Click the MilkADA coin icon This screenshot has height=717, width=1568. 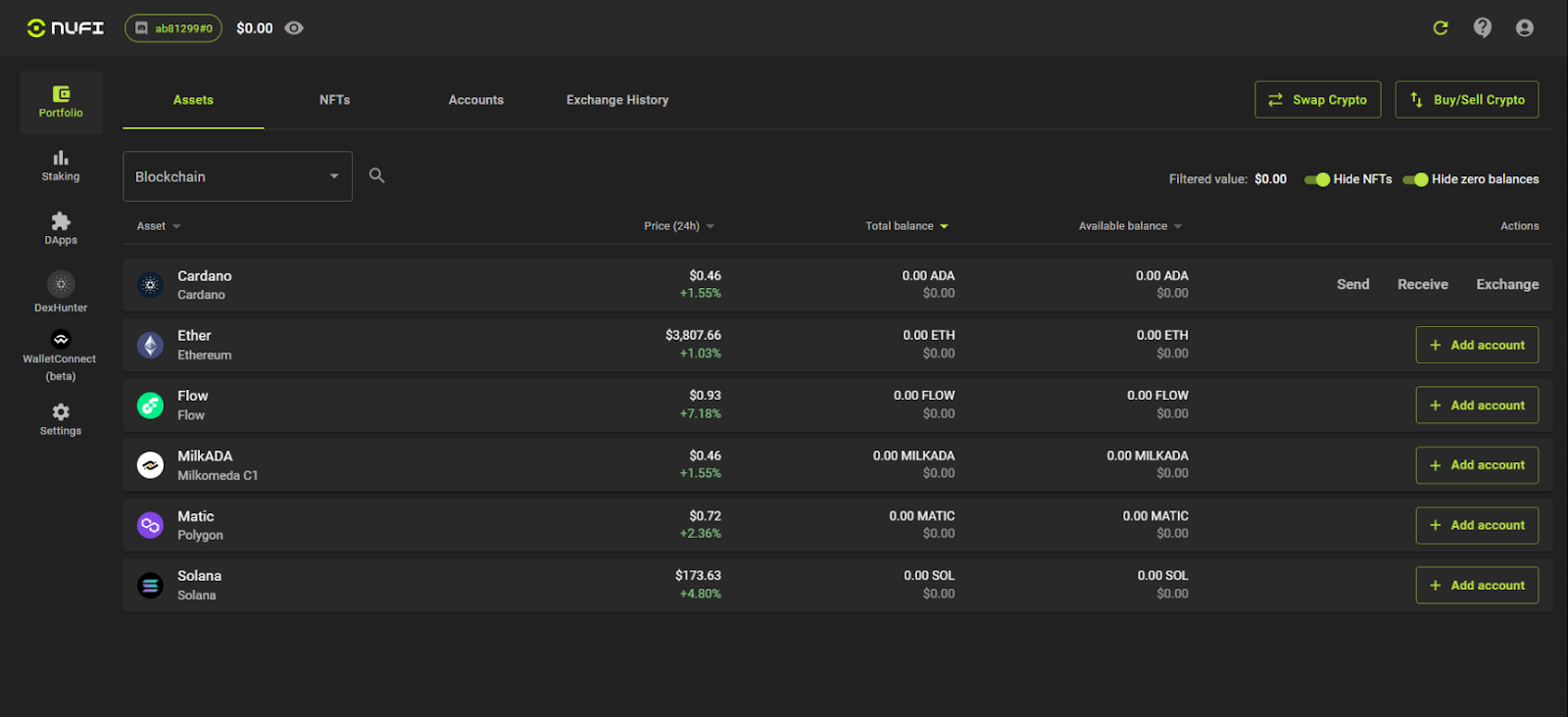point(150,465)
